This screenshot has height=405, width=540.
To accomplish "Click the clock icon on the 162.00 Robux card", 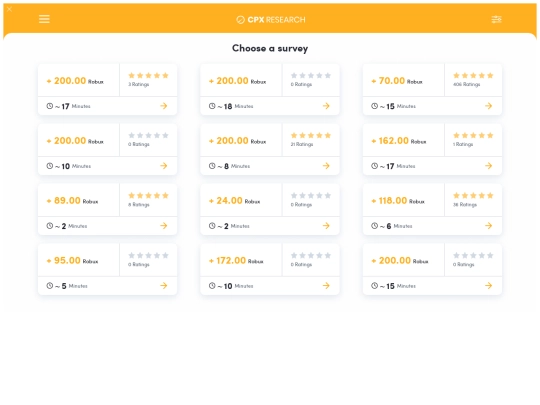I will [374, 166].
